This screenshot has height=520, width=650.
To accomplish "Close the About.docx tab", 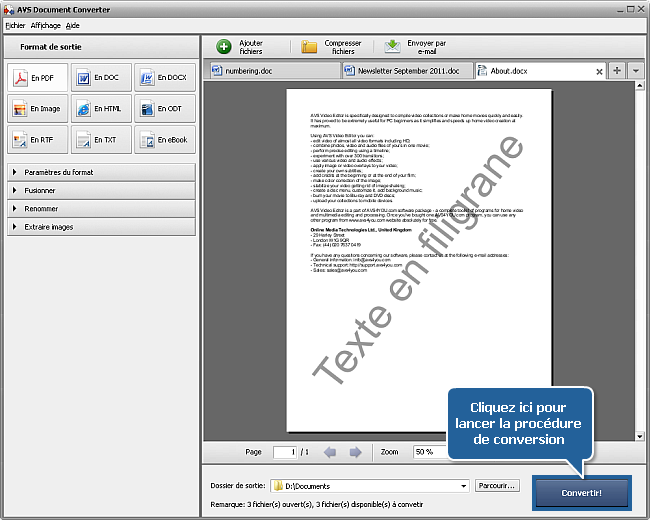I will [x=599, y=72].
